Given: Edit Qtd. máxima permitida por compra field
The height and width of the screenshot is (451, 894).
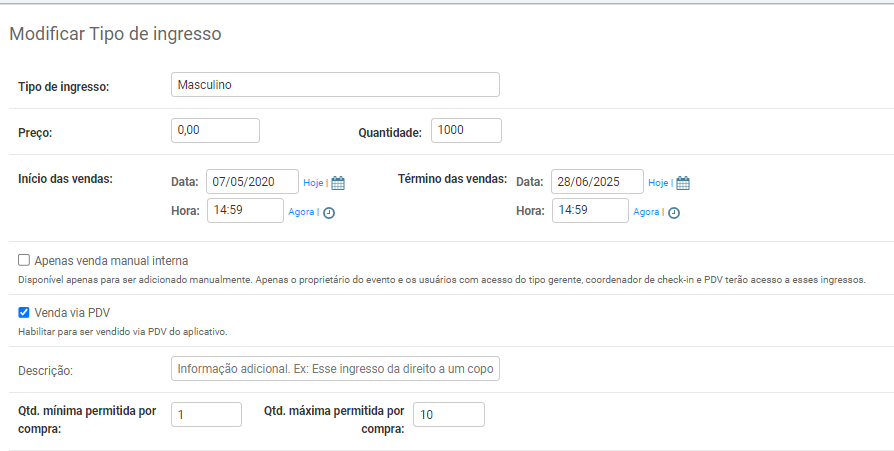Looking at the screenshot, I should (x=449, y=415).
